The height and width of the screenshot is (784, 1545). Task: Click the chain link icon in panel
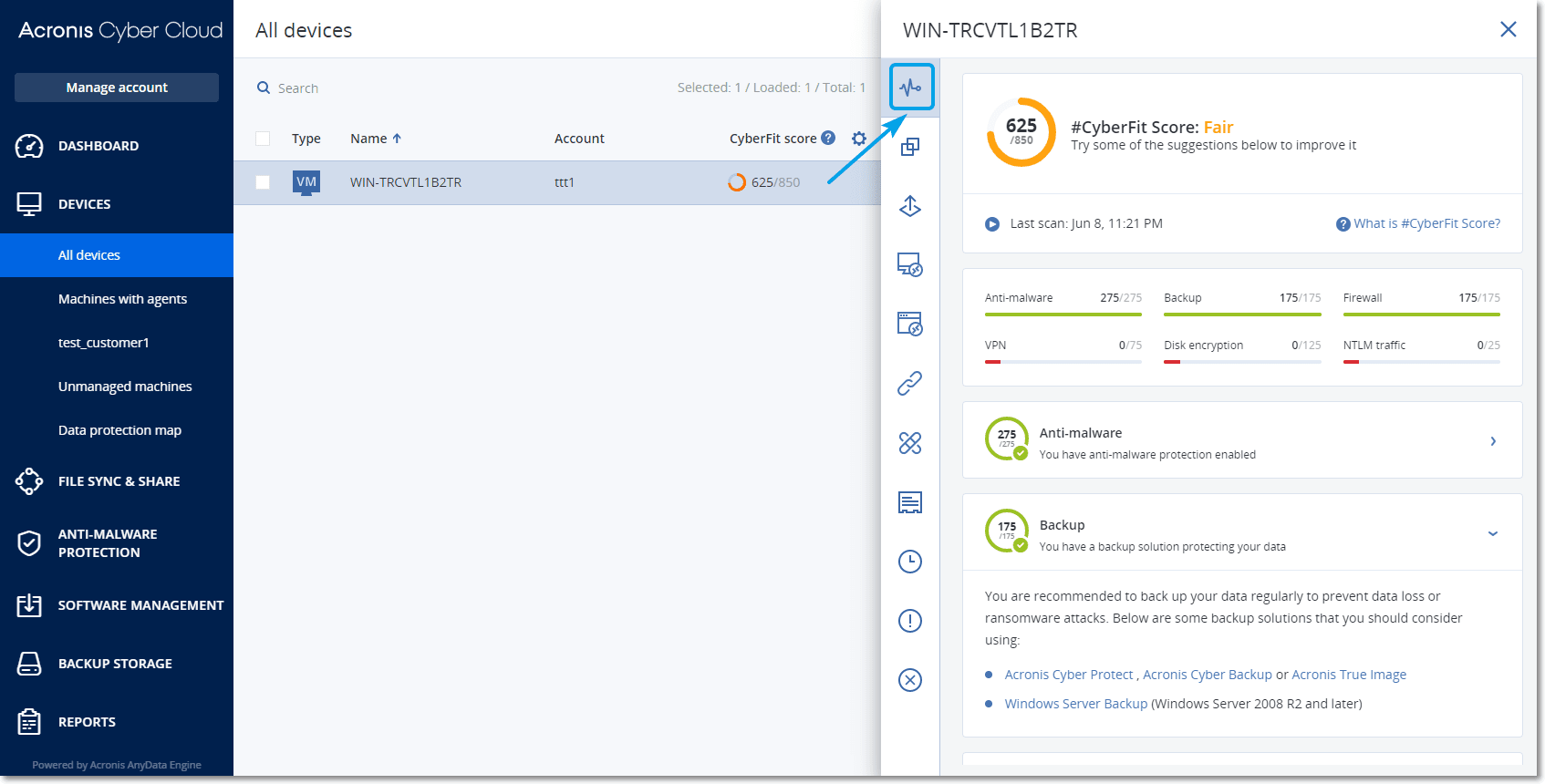coord(910,384)
